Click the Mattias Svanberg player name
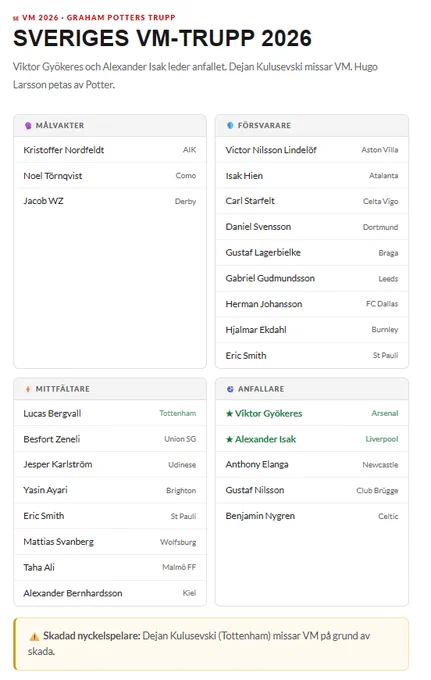The width and height of the screenshot is (431, 680). (59, 542)
